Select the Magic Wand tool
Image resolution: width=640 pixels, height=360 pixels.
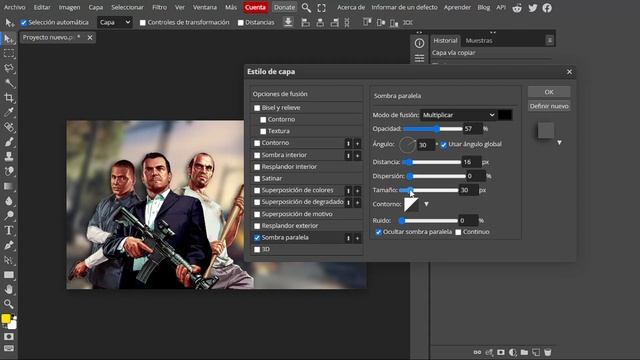pyautogui.click(x=9, y=83)
